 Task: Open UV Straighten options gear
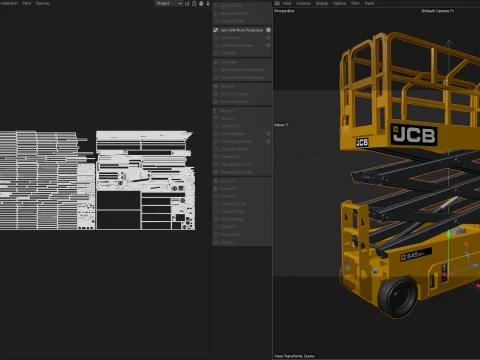pyautogui.click(x=268, y=134)
